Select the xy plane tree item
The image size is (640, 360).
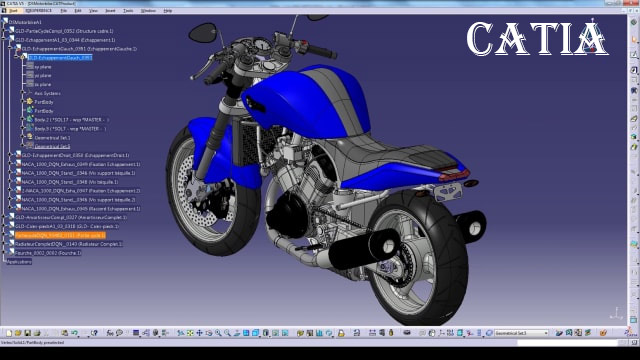(x=43, y=67)
